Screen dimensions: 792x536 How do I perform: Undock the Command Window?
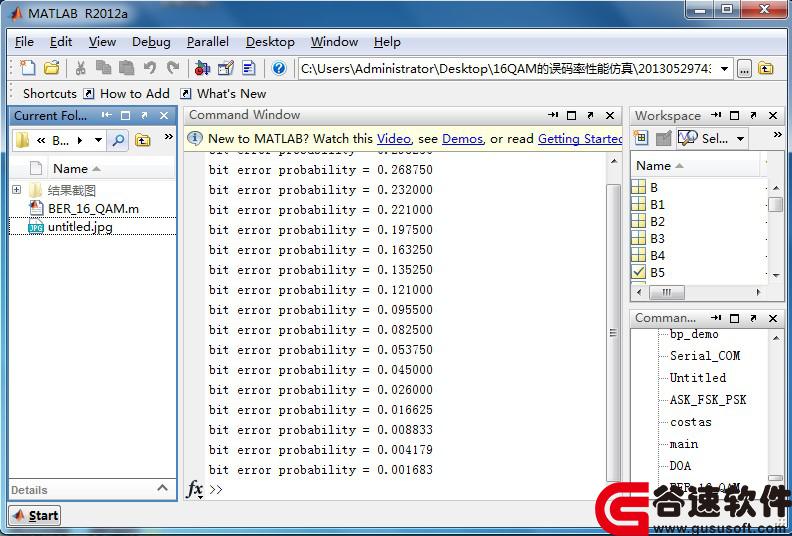[590, 116]
